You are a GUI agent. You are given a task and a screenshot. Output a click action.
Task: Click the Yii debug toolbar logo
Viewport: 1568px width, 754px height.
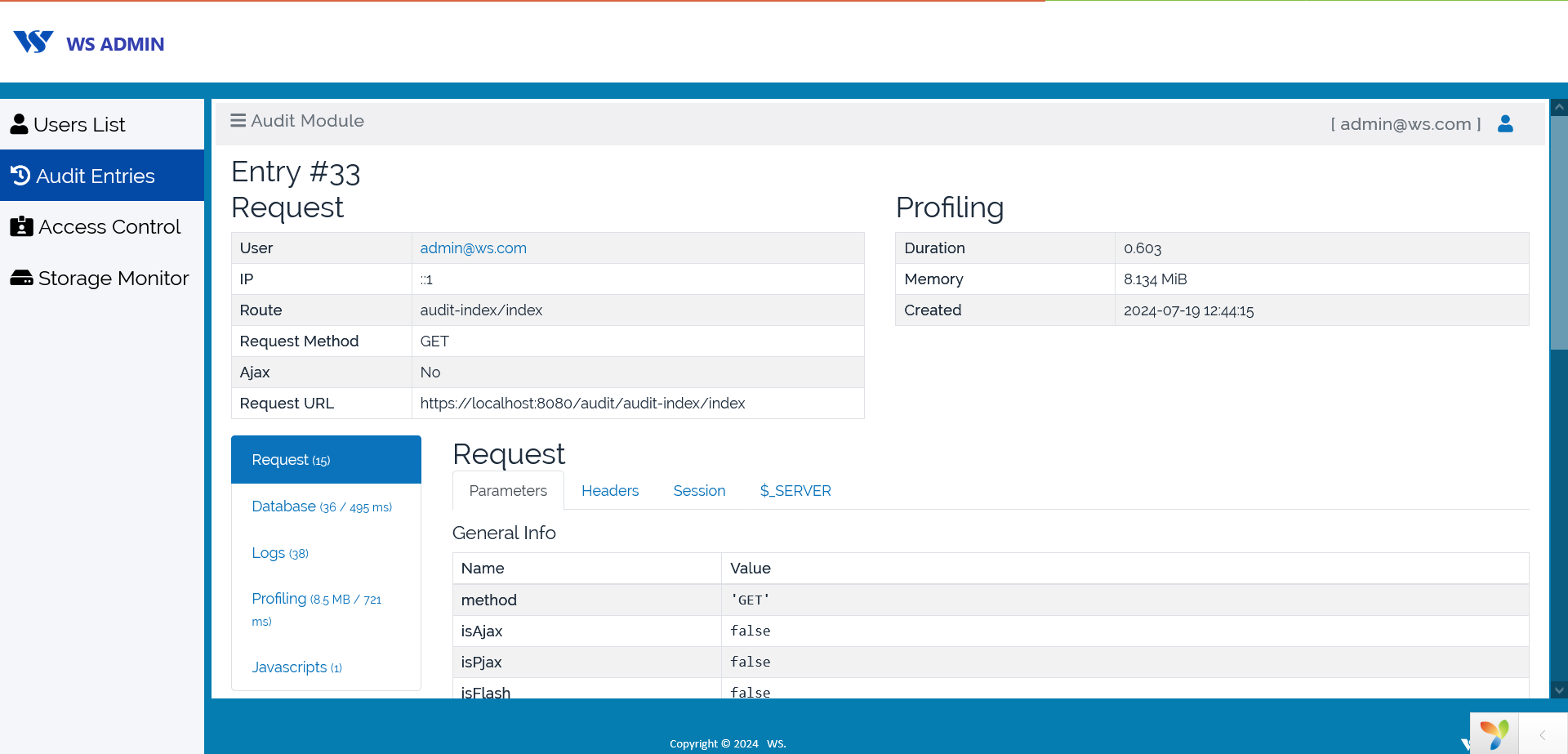point(1494,734)
